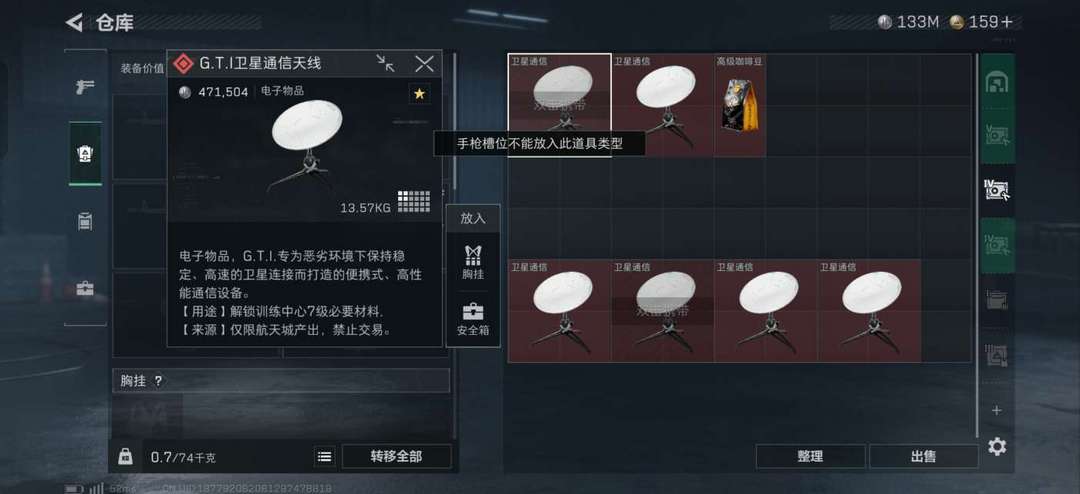Click the 出售 sell button
The height and width of the screenshot is (494, 1080).
pos(923,456)
